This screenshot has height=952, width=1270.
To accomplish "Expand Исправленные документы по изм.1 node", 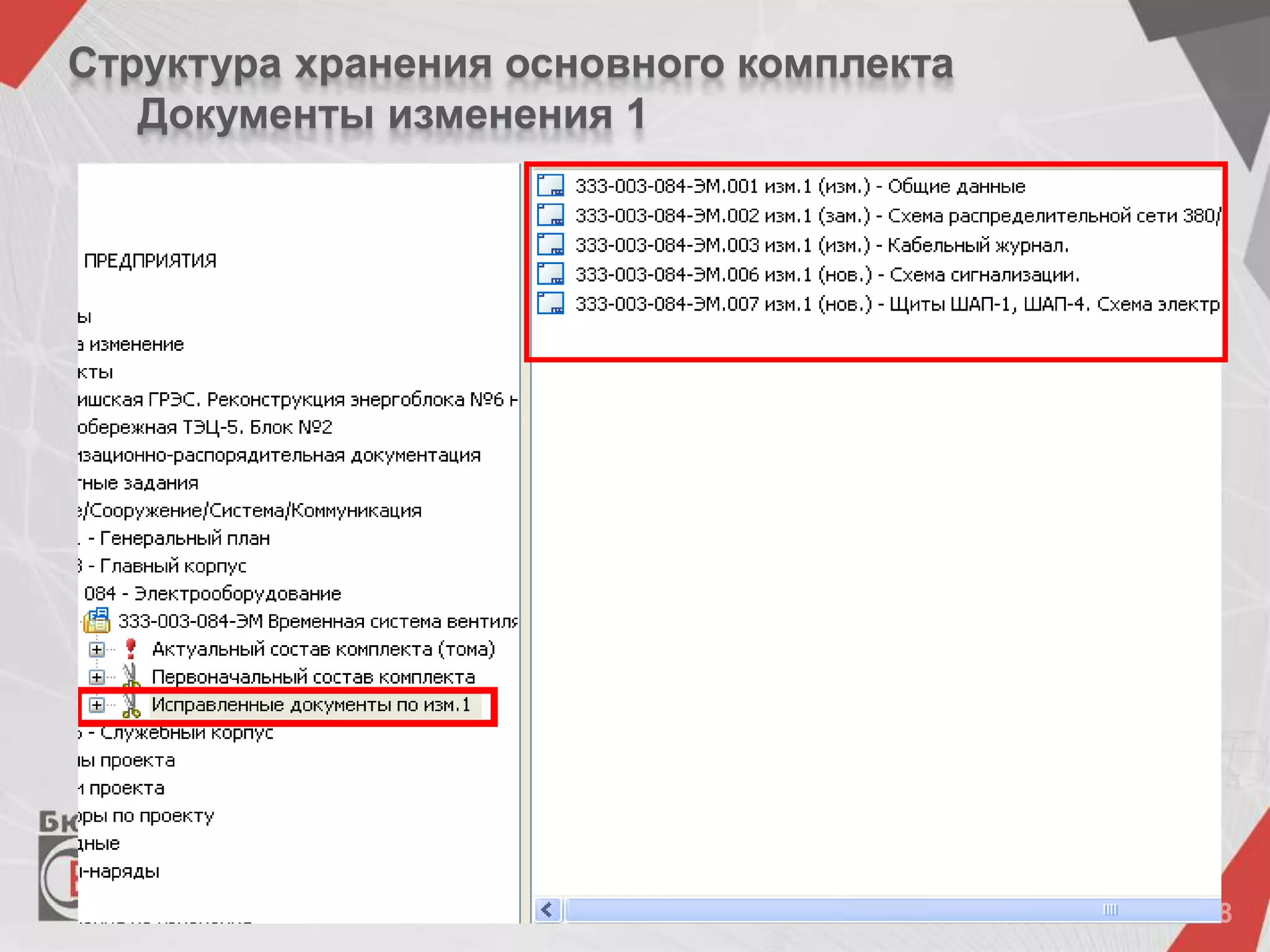I will (x=96, y=705).
